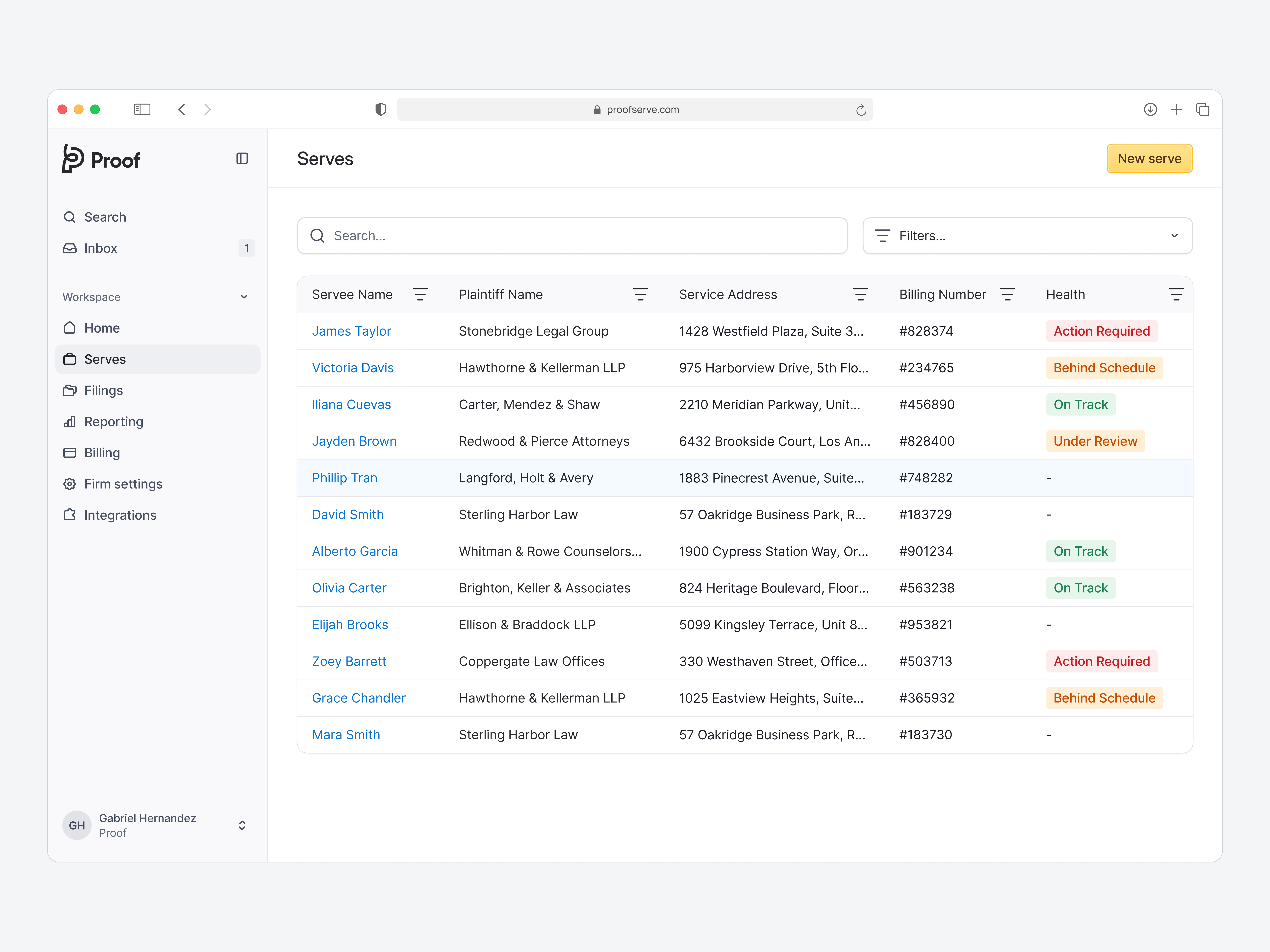Screen dimensions: 1270x952
Task: Click the Health column filter icon
Action: pyautogui.click(x=1175, y=294)
